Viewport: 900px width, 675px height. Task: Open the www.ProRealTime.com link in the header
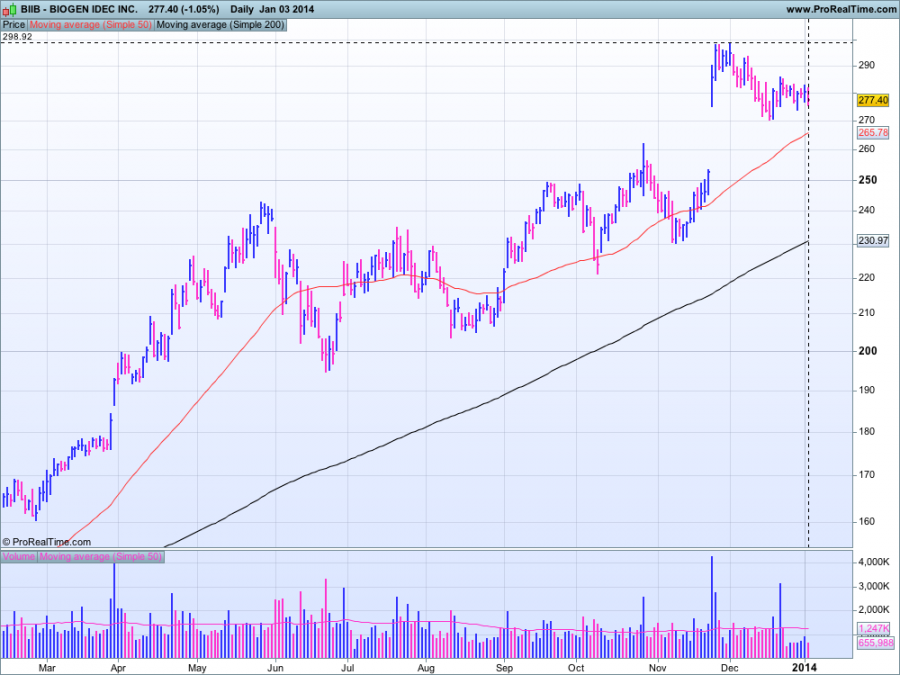pyautogui.click(x=841, y=9)
